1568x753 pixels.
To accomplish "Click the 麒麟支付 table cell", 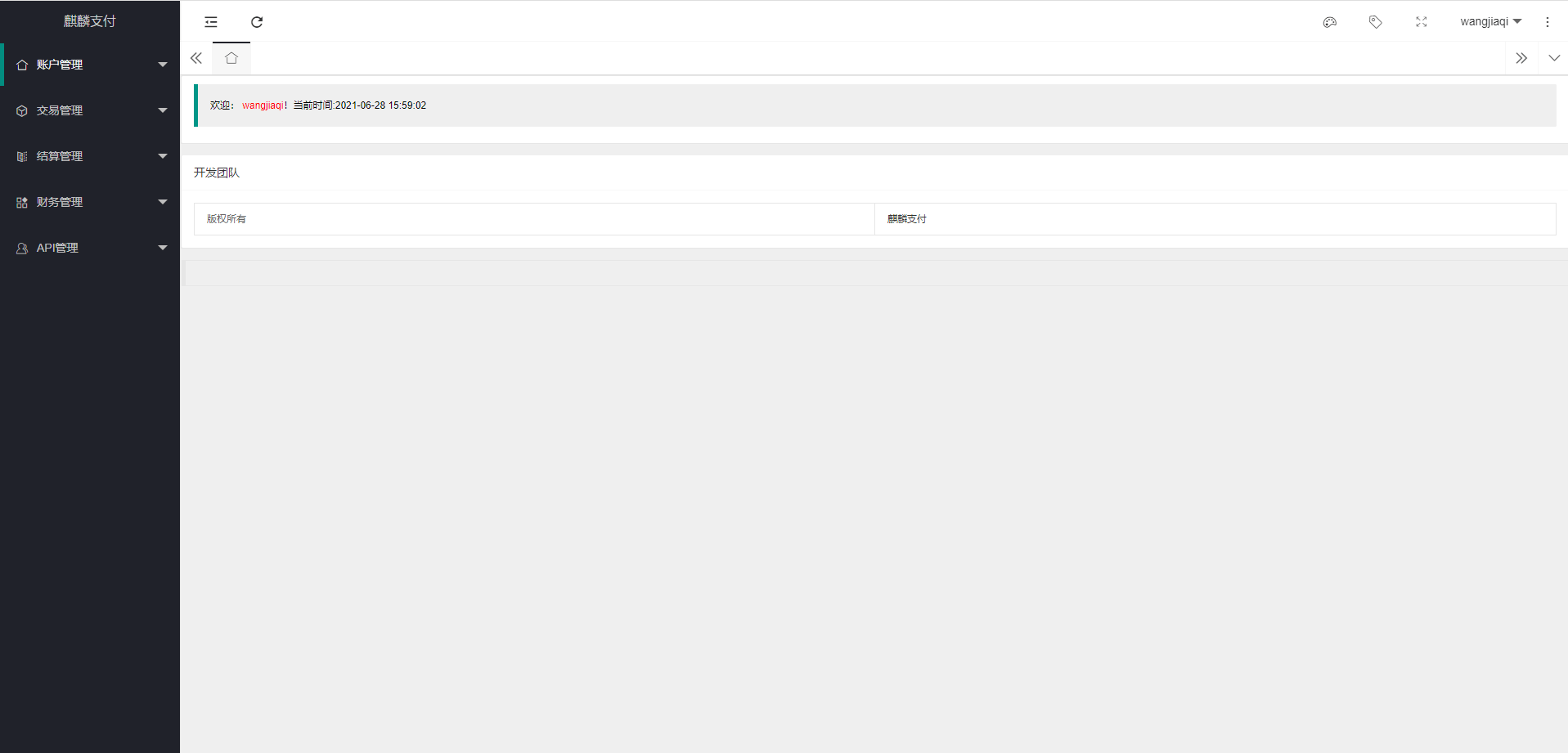I will pyautogui.click(x=1215, y=219).
